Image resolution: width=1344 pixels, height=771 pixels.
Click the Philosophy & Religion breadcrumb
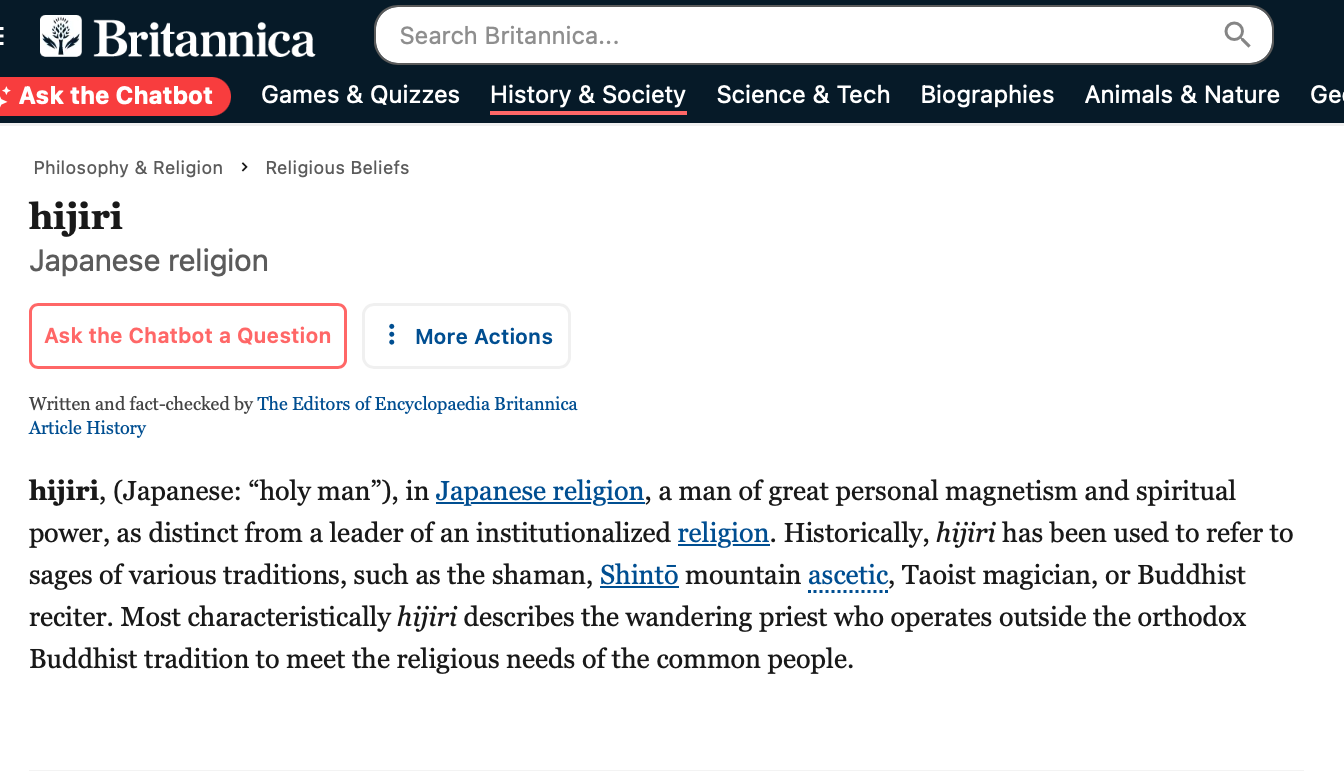(x=128, y=167)
